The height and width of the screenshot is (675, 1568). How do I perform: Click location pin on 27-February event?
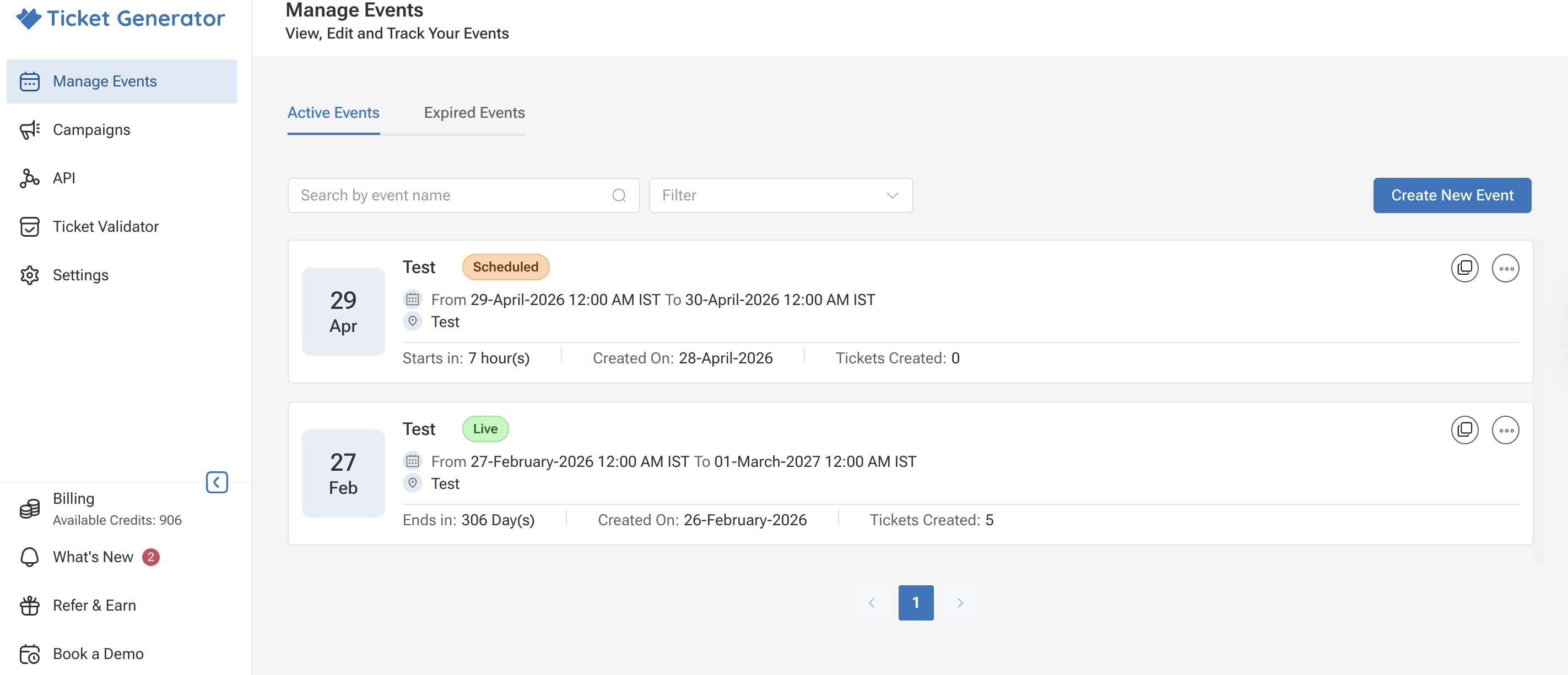pyautogui.click(x=413, y=483)
